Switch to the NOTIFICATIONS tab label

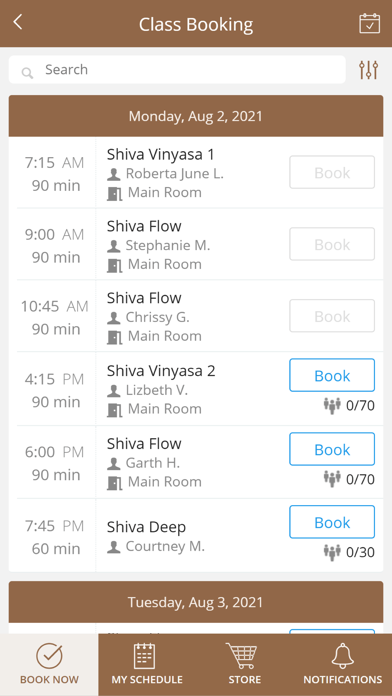(x=342, y=680)
